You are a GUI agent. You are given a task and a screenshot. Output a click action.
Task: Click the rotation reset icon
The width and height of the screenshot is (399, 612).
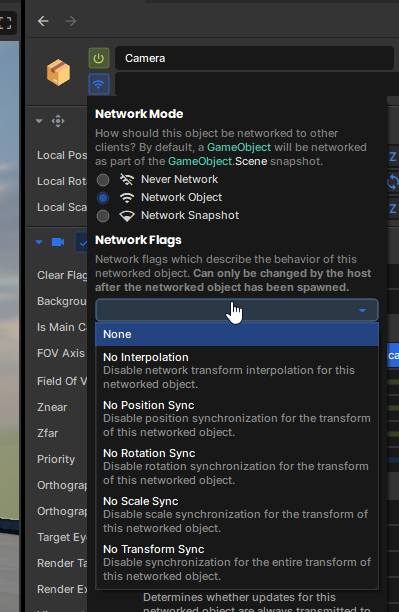[x=393, y=182]
